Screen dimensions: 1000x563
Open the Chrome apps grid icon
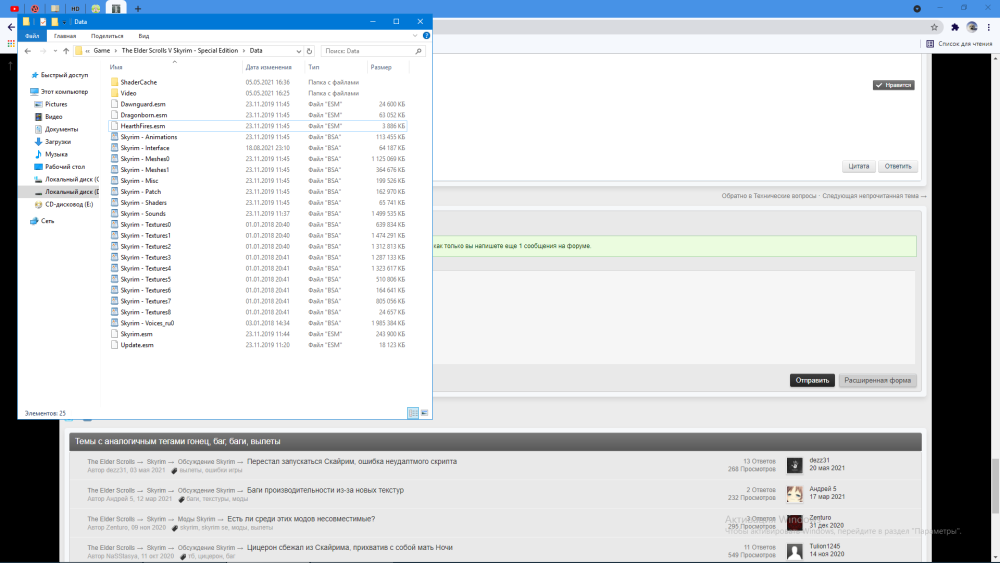(11, 43)
